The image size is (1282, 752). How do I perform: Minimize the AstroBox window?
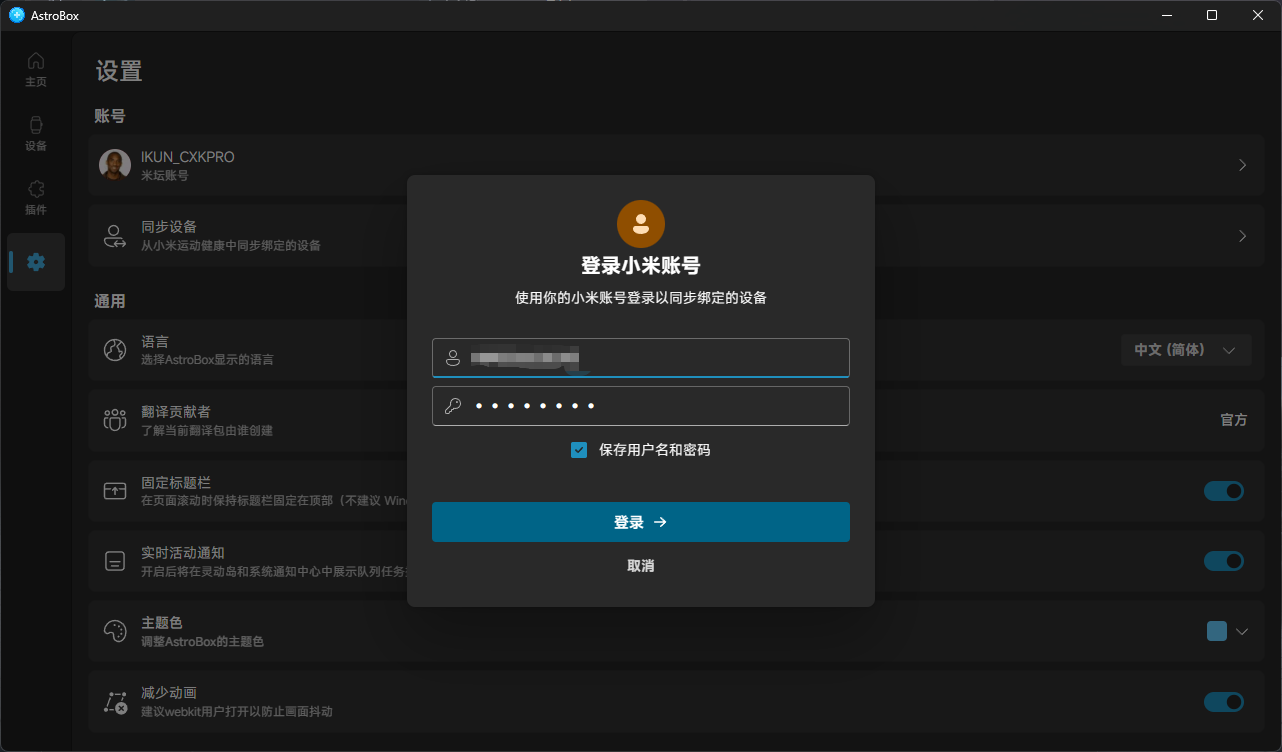1166,15
